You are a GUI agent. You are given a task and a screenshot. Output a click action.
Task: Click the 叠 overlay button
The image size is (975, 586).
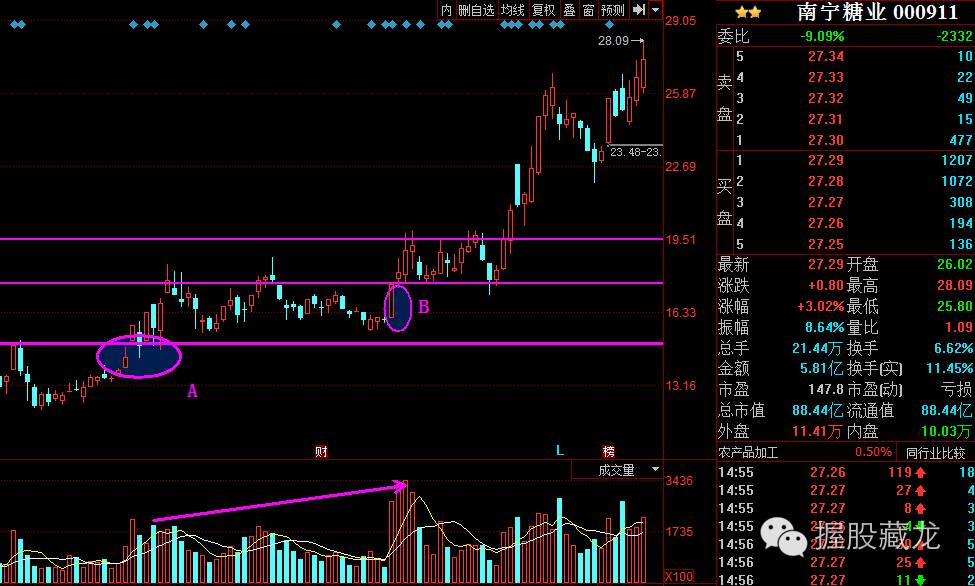coord(570,10)
